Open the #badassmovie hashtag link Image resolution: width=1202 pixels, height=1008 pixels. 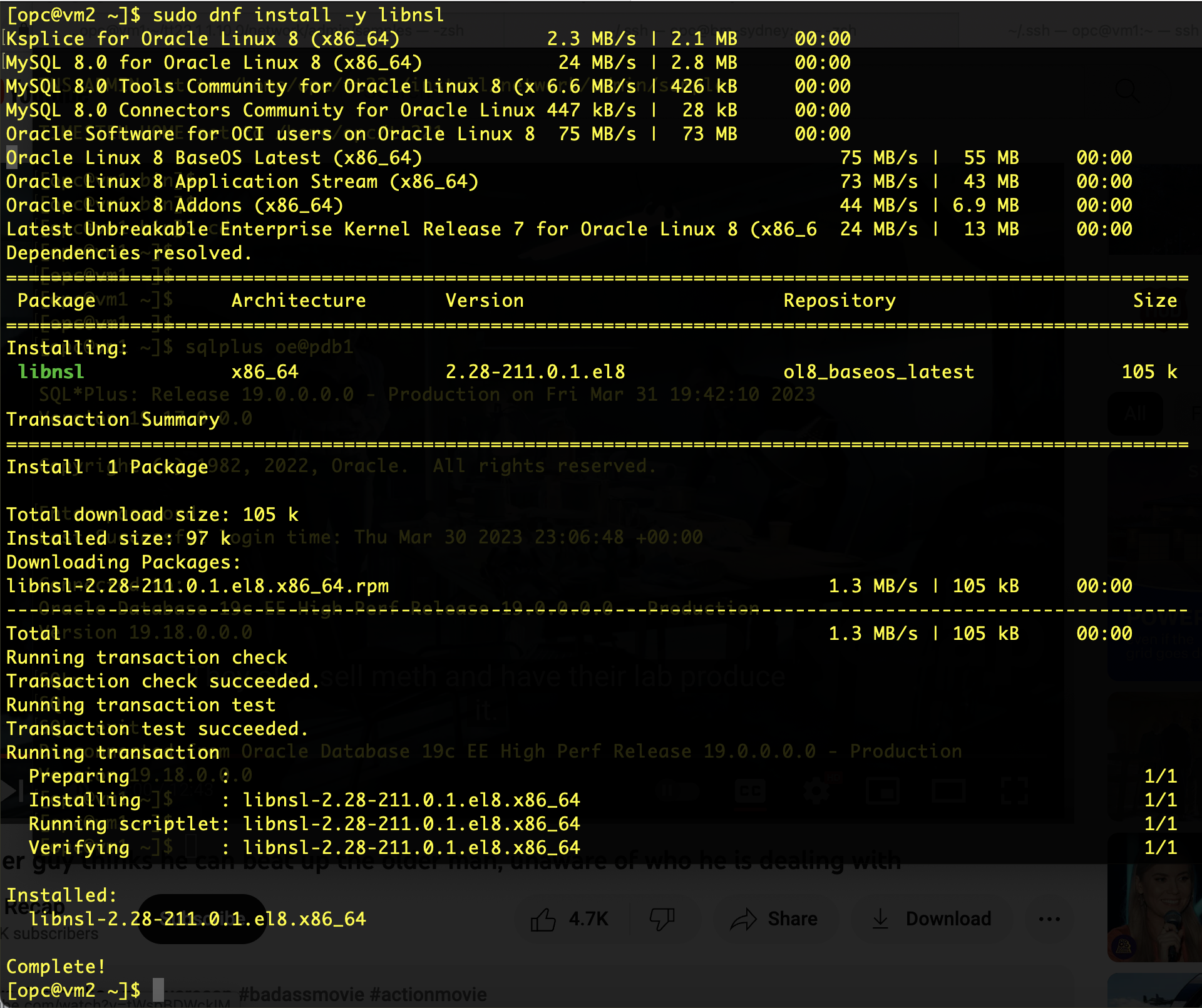[x=301, y=994]
